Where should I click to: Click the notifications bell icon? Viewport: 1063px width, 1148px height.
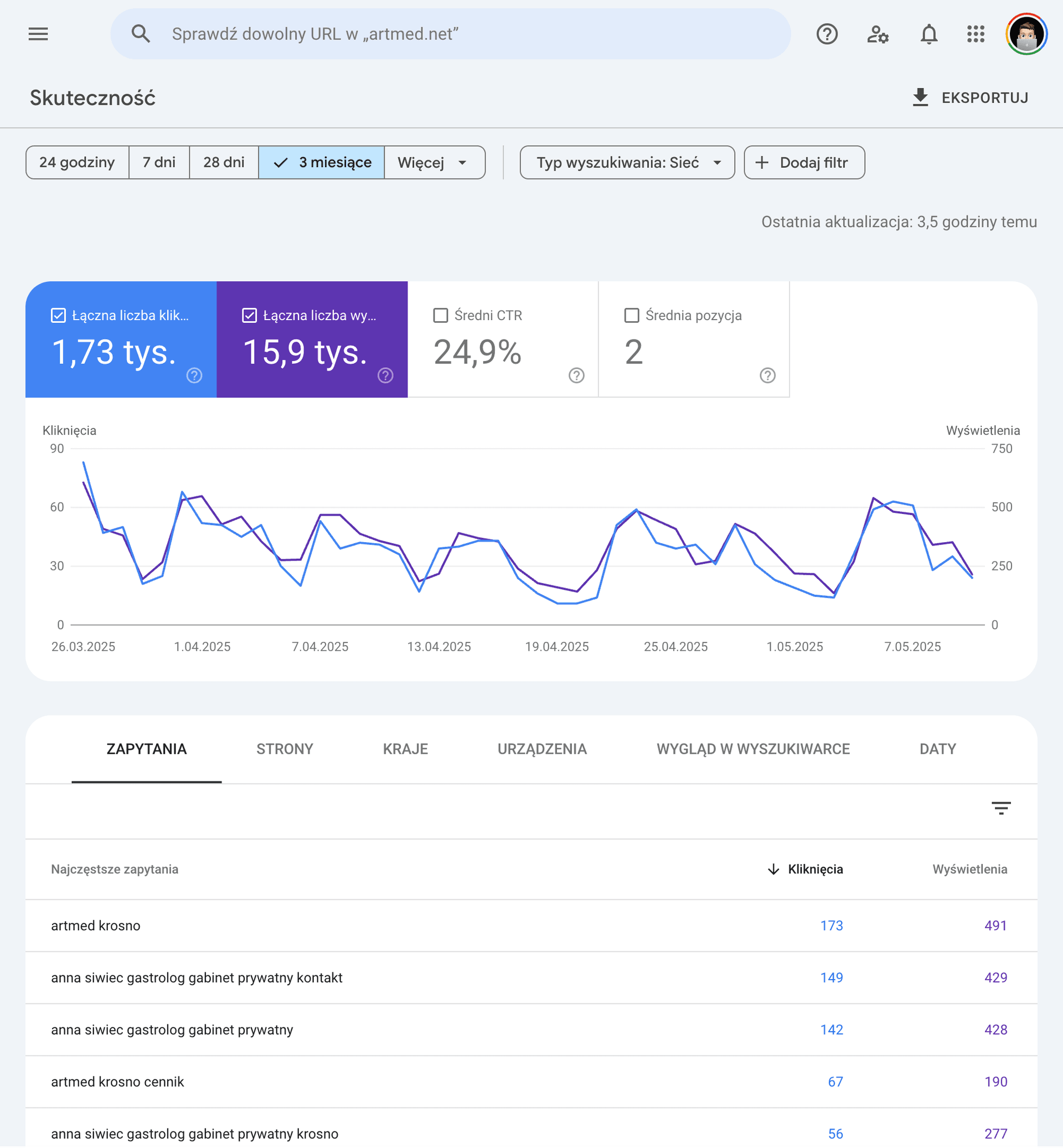928,34
